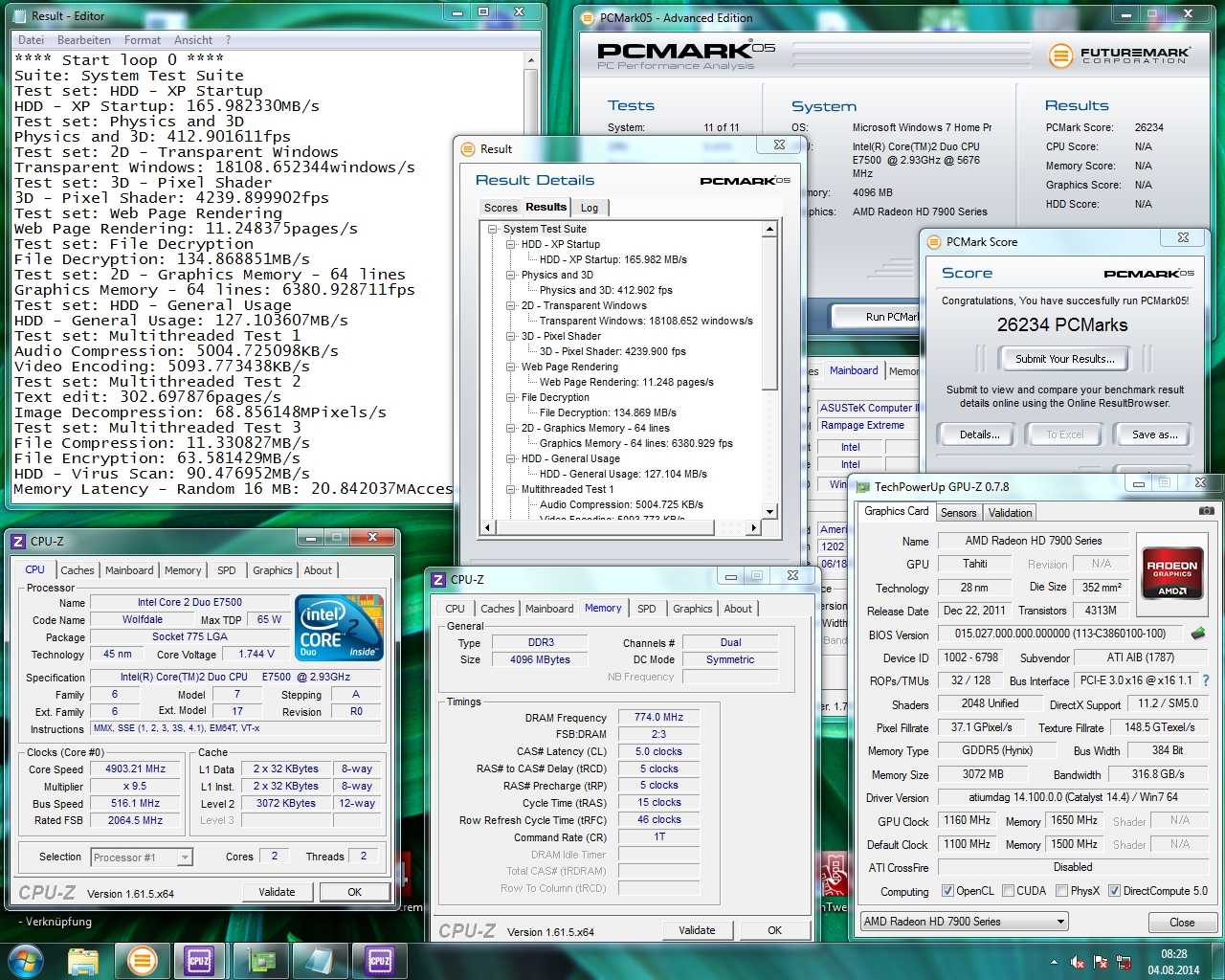This screenshot has height=980, width=1225.
Task: Click the Radeon Graphics logo in GPU-Z
Action: 1171,572
